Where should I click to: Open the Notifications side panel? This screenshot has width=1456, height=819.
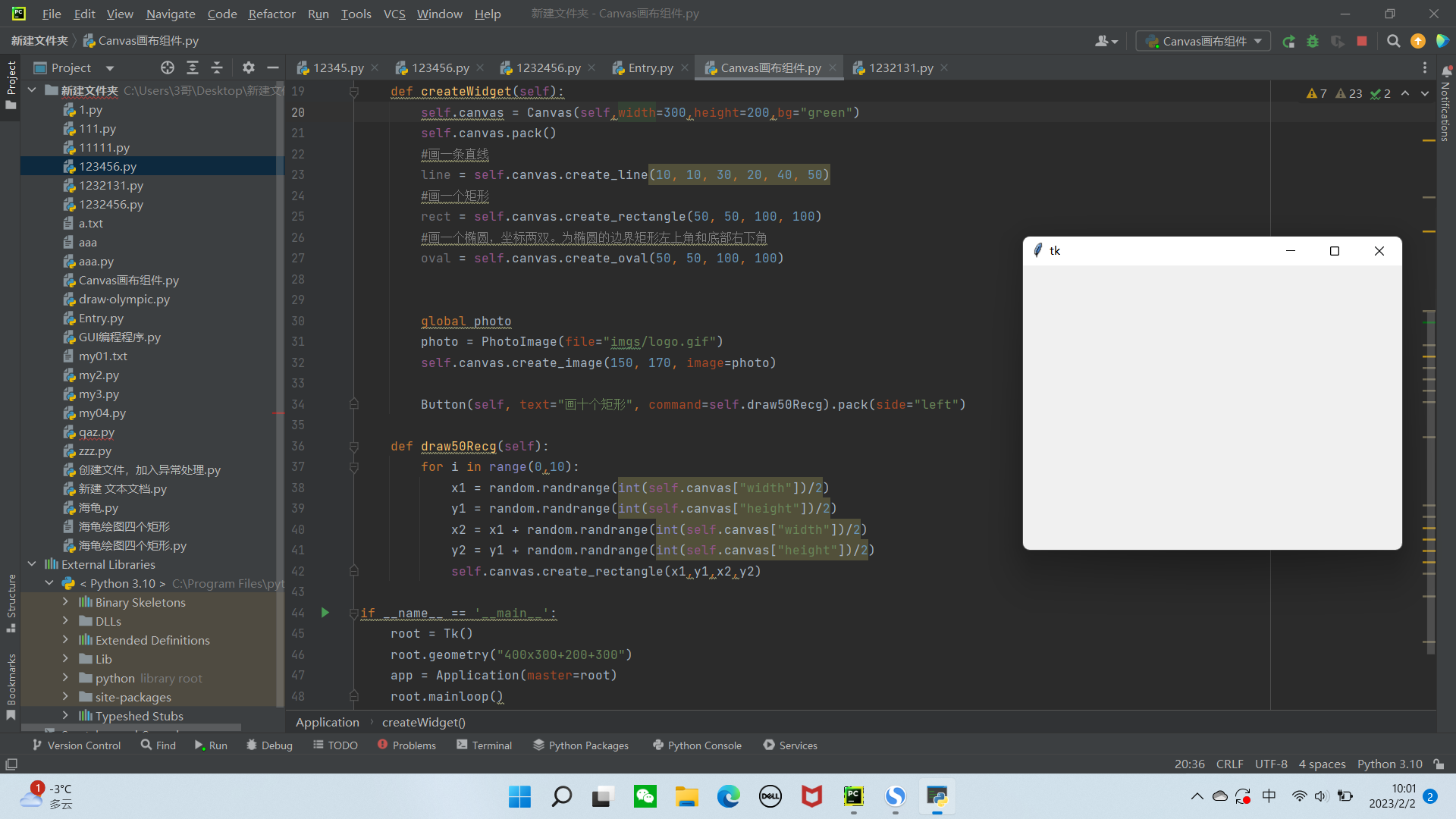click(x=1445, y=103)
